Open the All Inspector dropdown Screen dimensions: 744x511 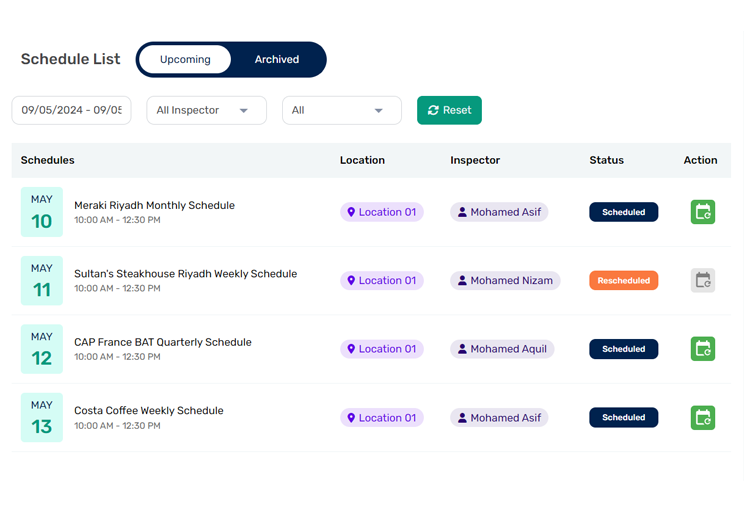pyautogui.click(x=206, y=111)
